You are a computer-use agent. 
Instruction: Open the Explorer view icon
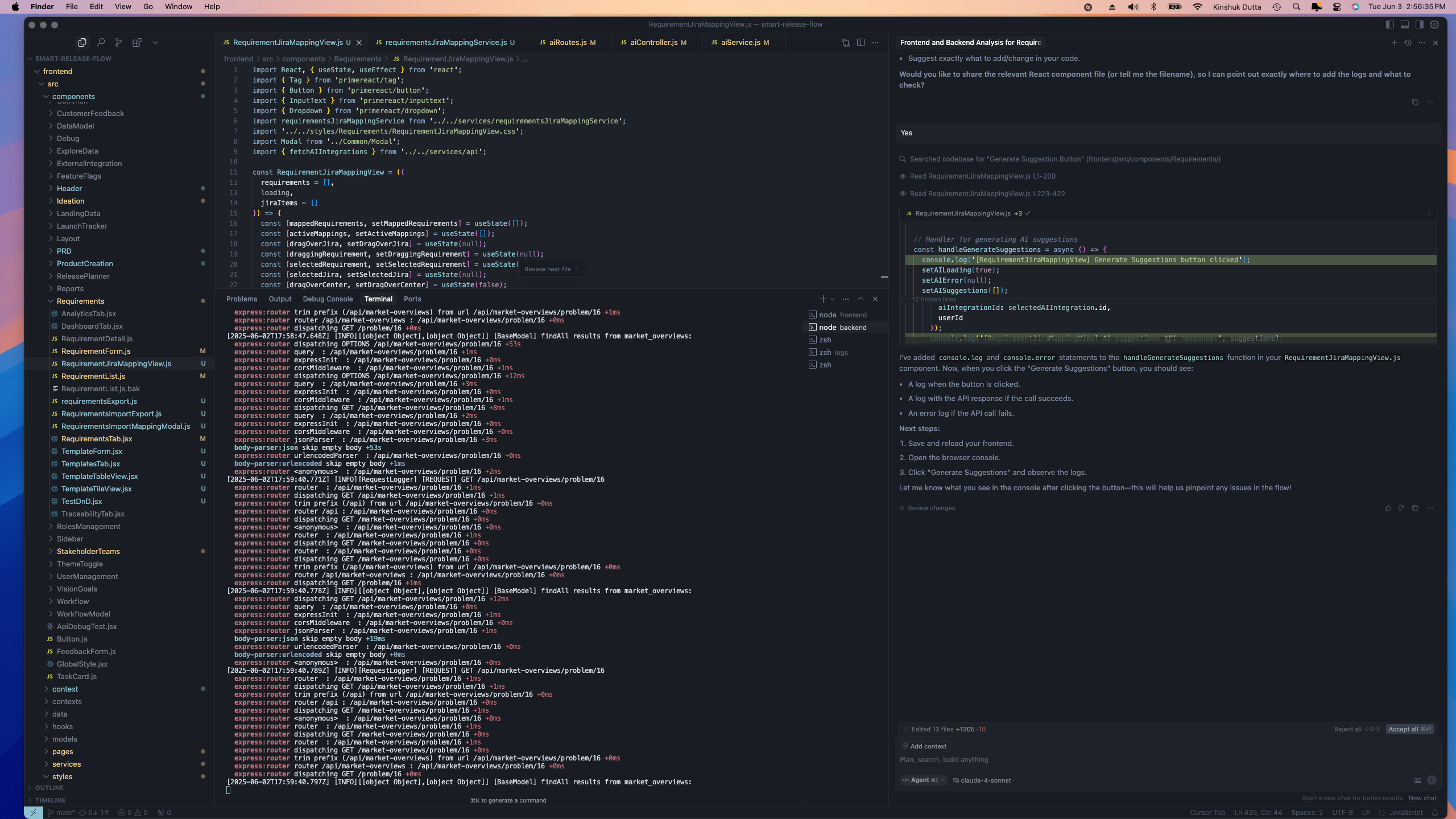pyautogui.click(x=82, y=43)
